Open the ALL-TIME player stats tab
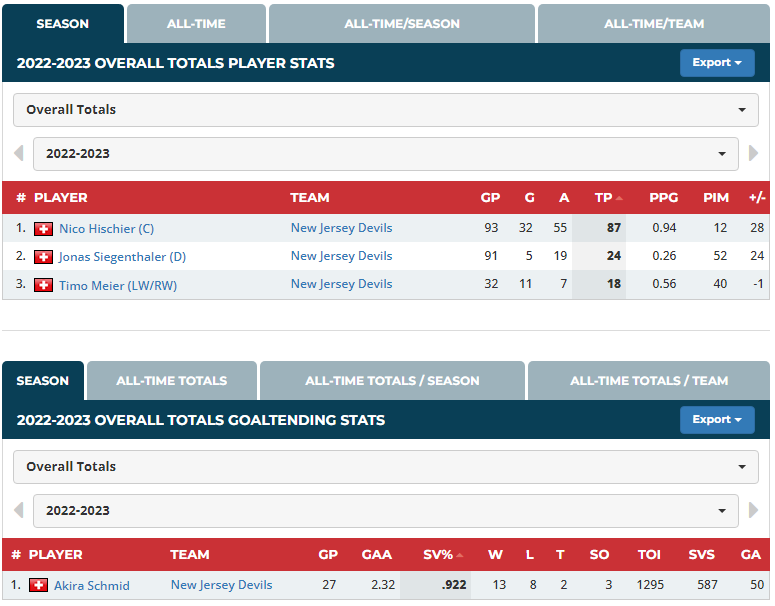The width and height of the screenshot is (775, 606). [x=196, y=24]
